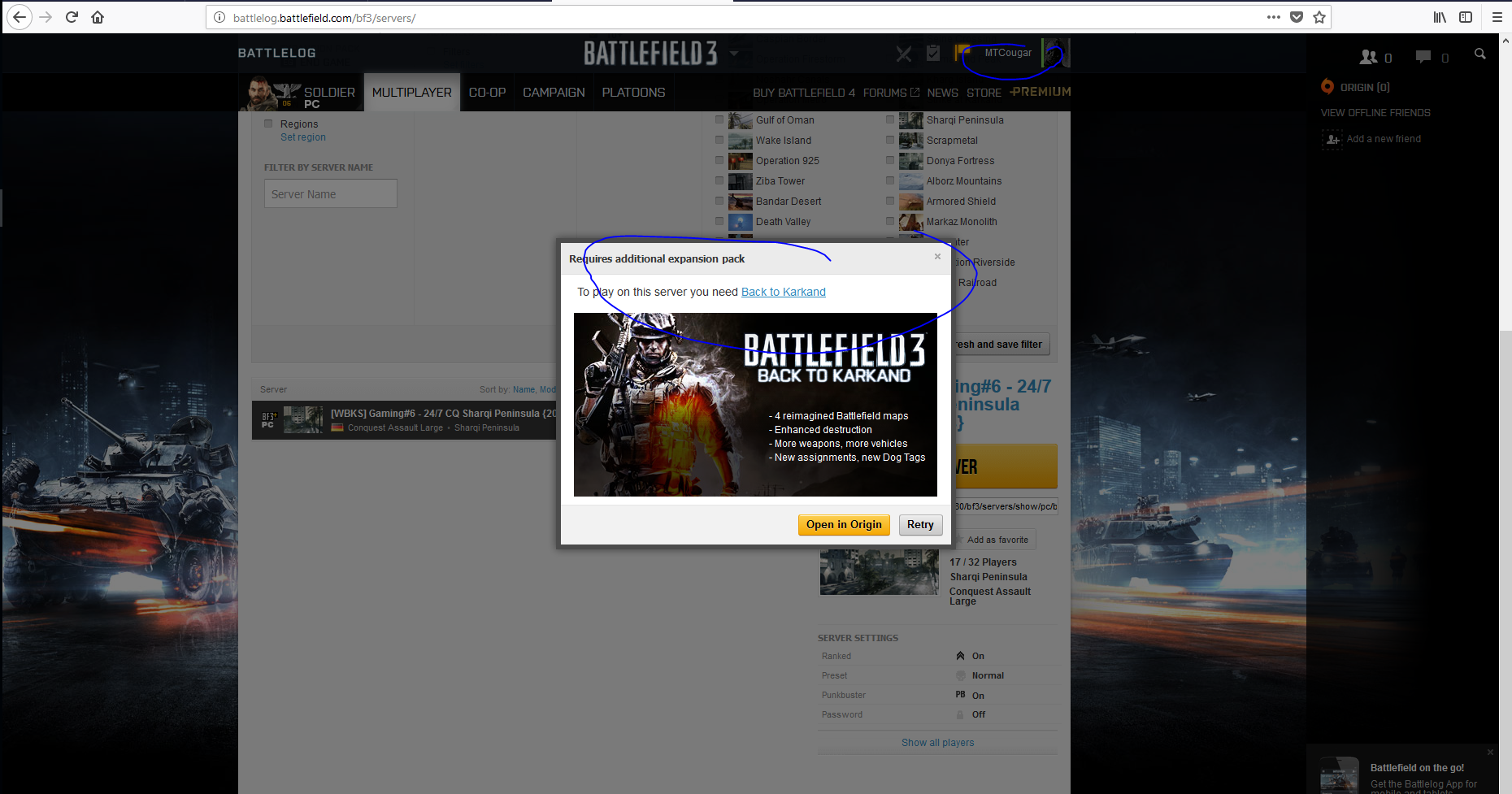
Task: Close Battlefield on the go popup
Action: [x=1490, y=752]
